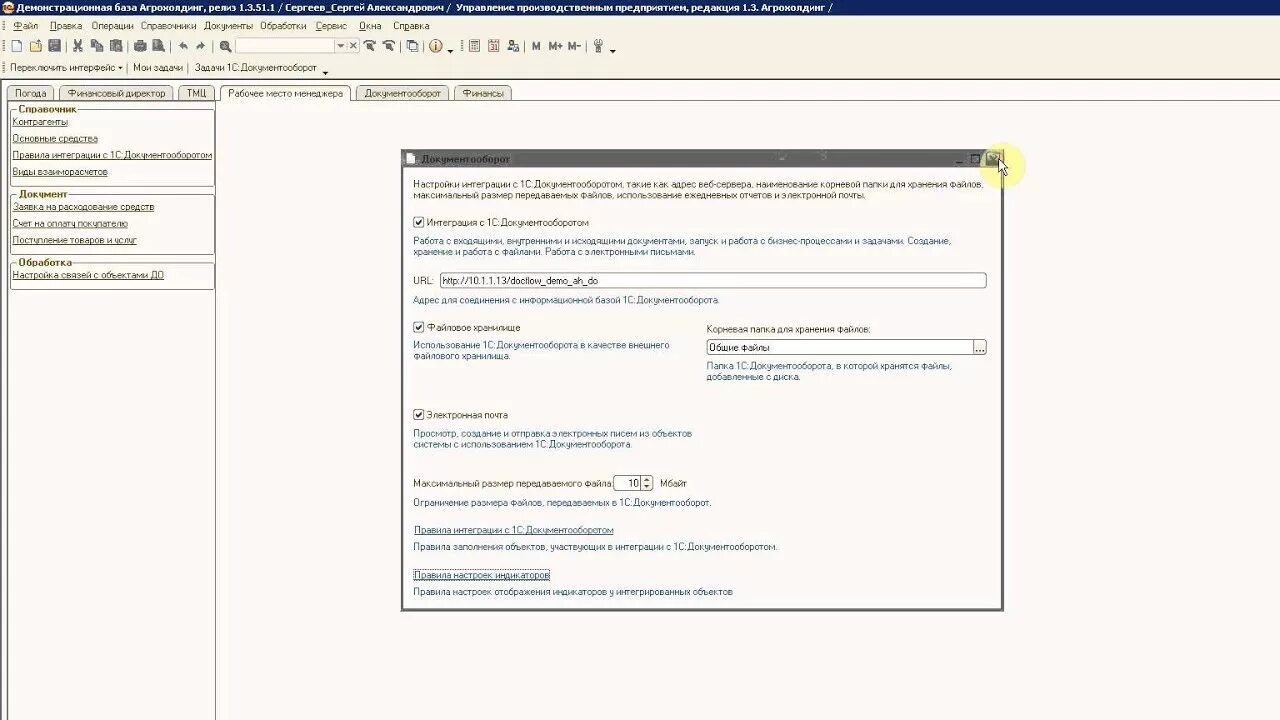The width and height of the screenshot is (1280, 720).
Task: Click the Print preview icon
Action: (x=159, y=46)
